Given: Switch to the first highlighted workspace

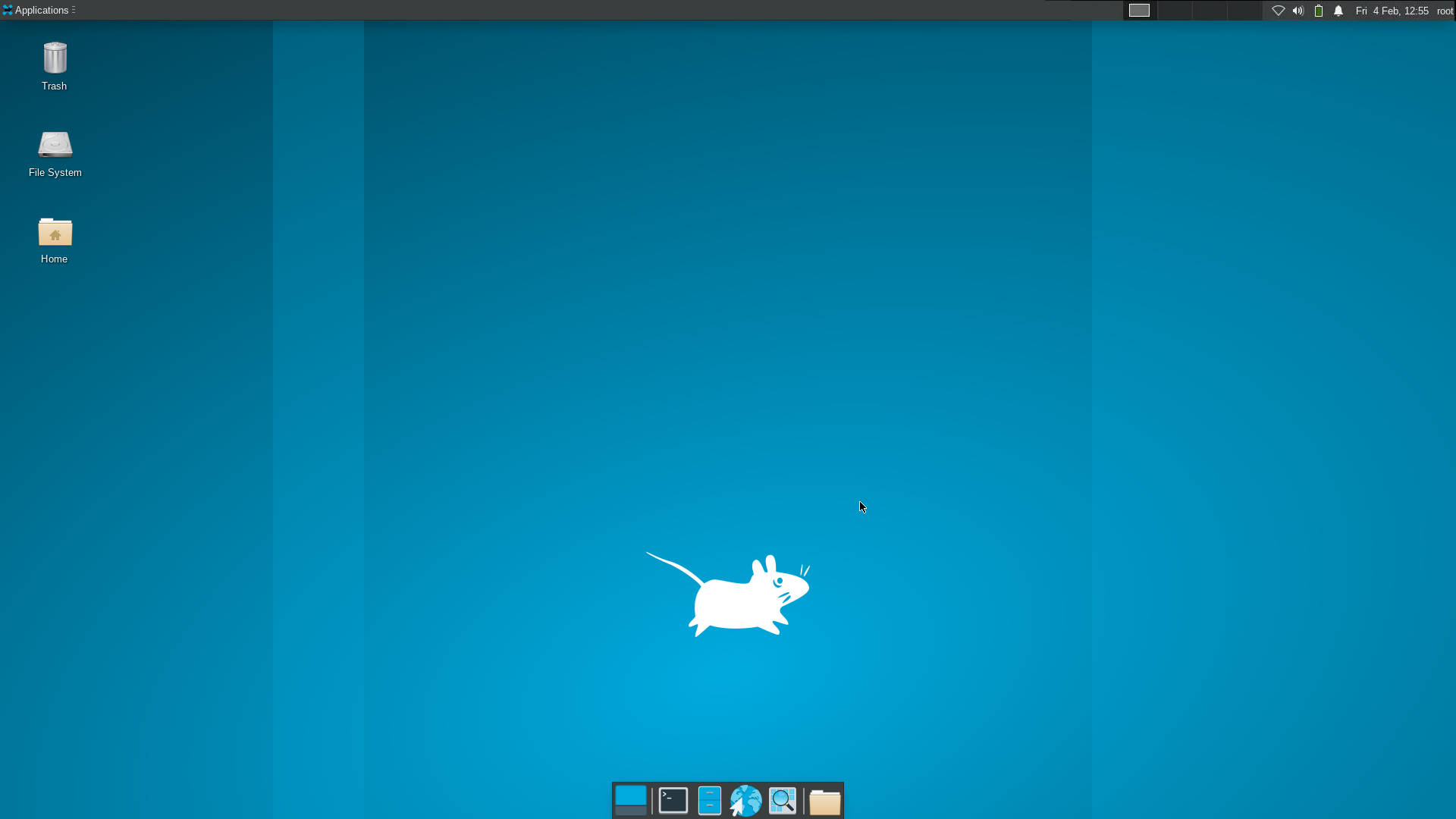Looking at the screenshot, I should [1140, 10].
